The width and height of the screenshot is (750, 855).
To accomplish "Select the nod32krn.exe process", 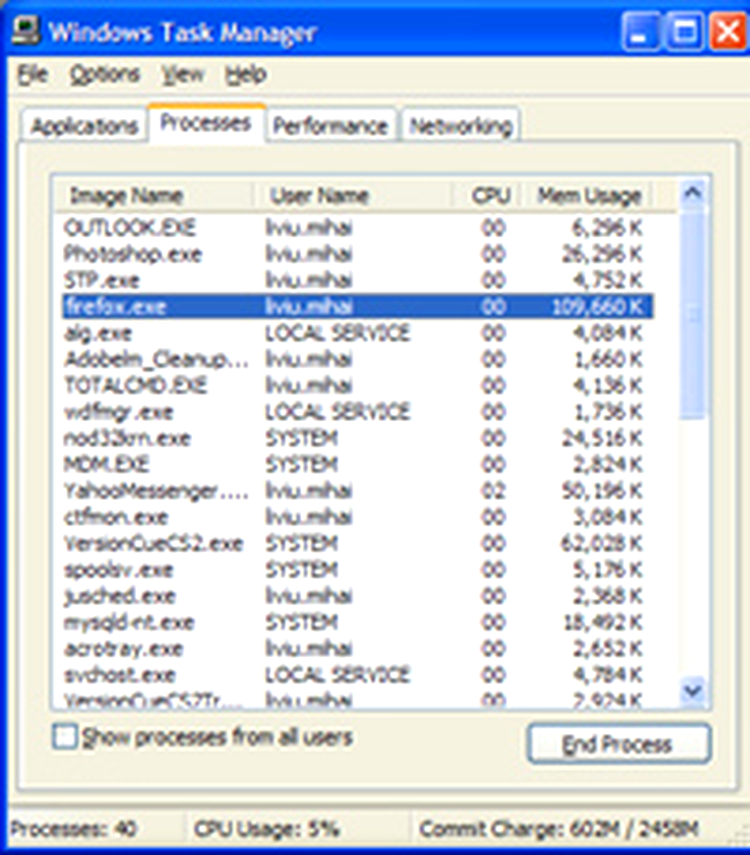I will pos(357,438).
